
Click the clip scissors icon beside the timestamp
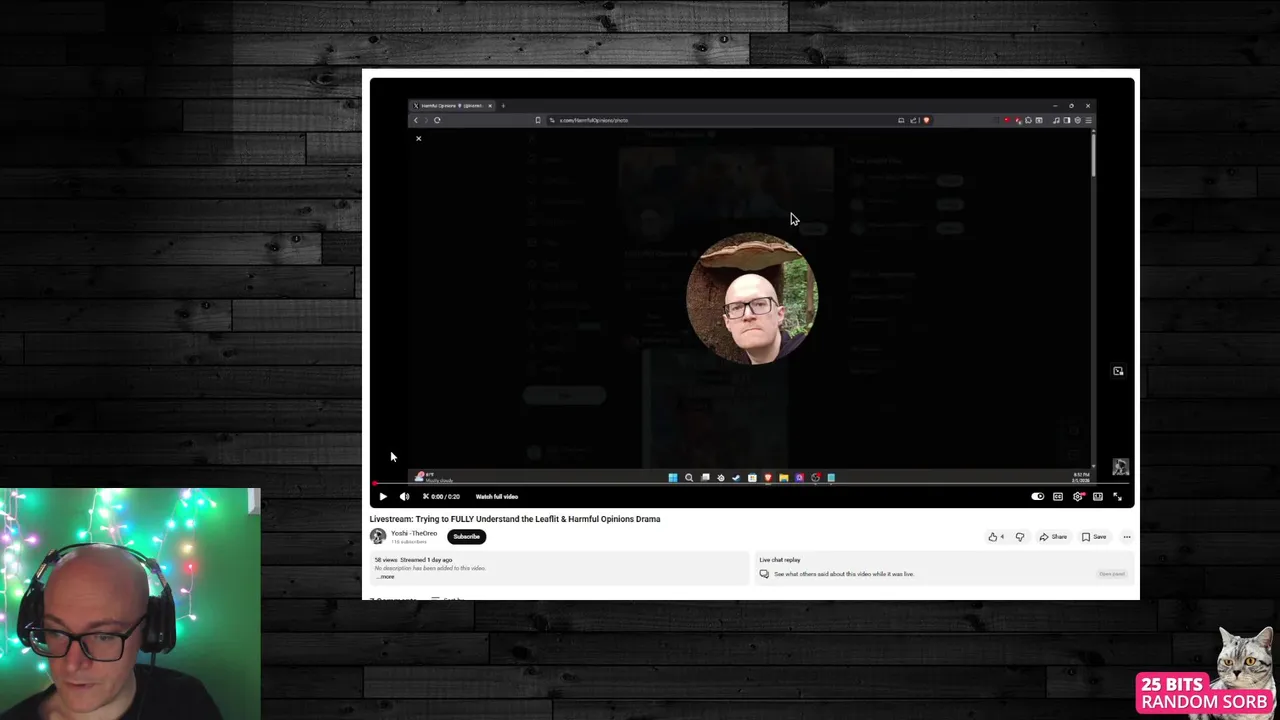pos(426,496)
